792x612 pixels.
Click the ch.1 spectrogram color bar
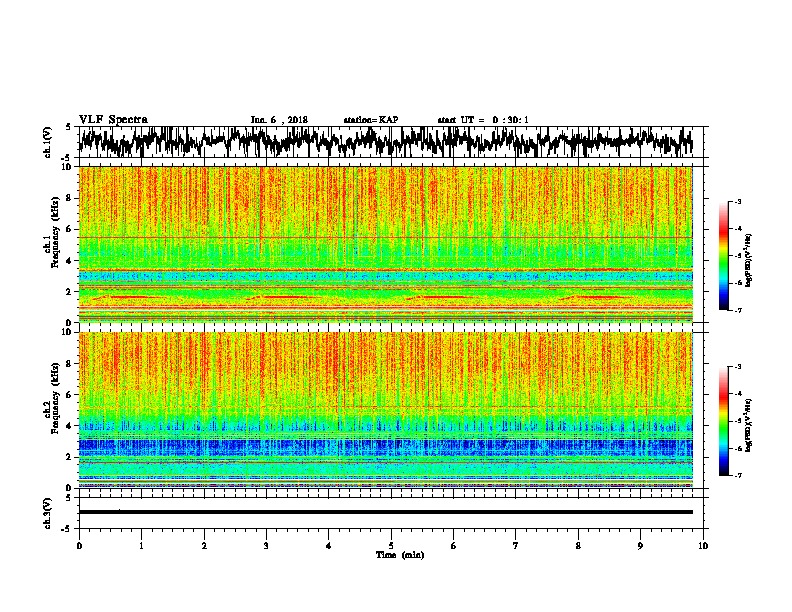[x=723, y=256]
